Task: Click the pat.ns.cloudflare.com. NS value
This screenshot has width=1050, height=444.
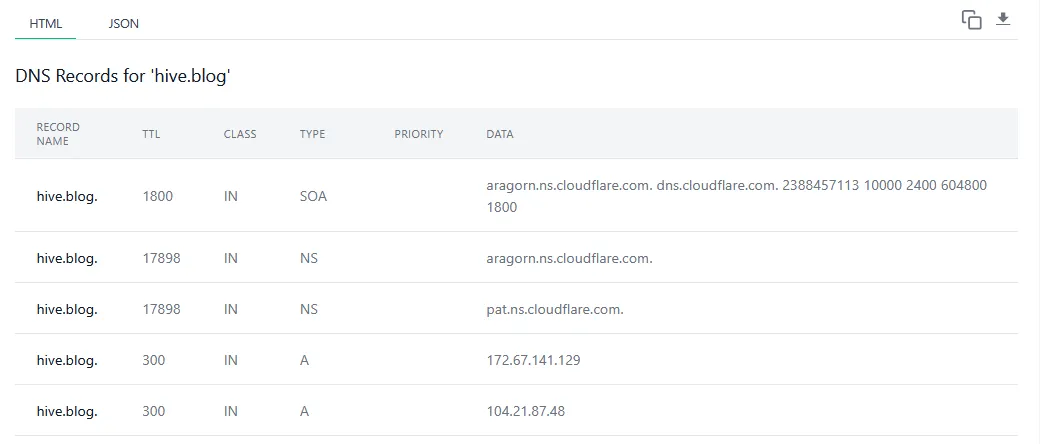Action: point(555,309)
